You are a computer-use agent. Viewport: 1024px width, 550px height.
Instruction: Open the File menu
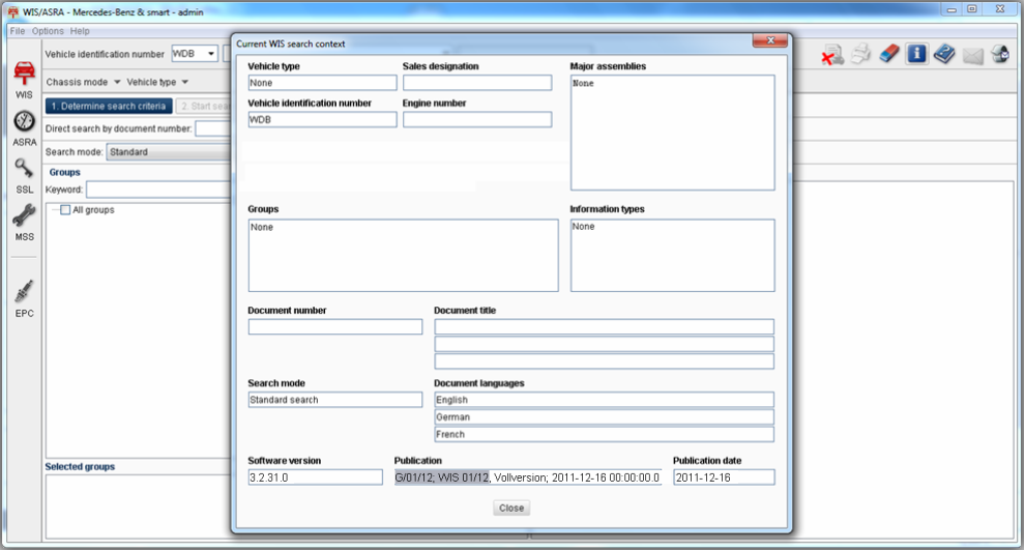click(17, 31)
